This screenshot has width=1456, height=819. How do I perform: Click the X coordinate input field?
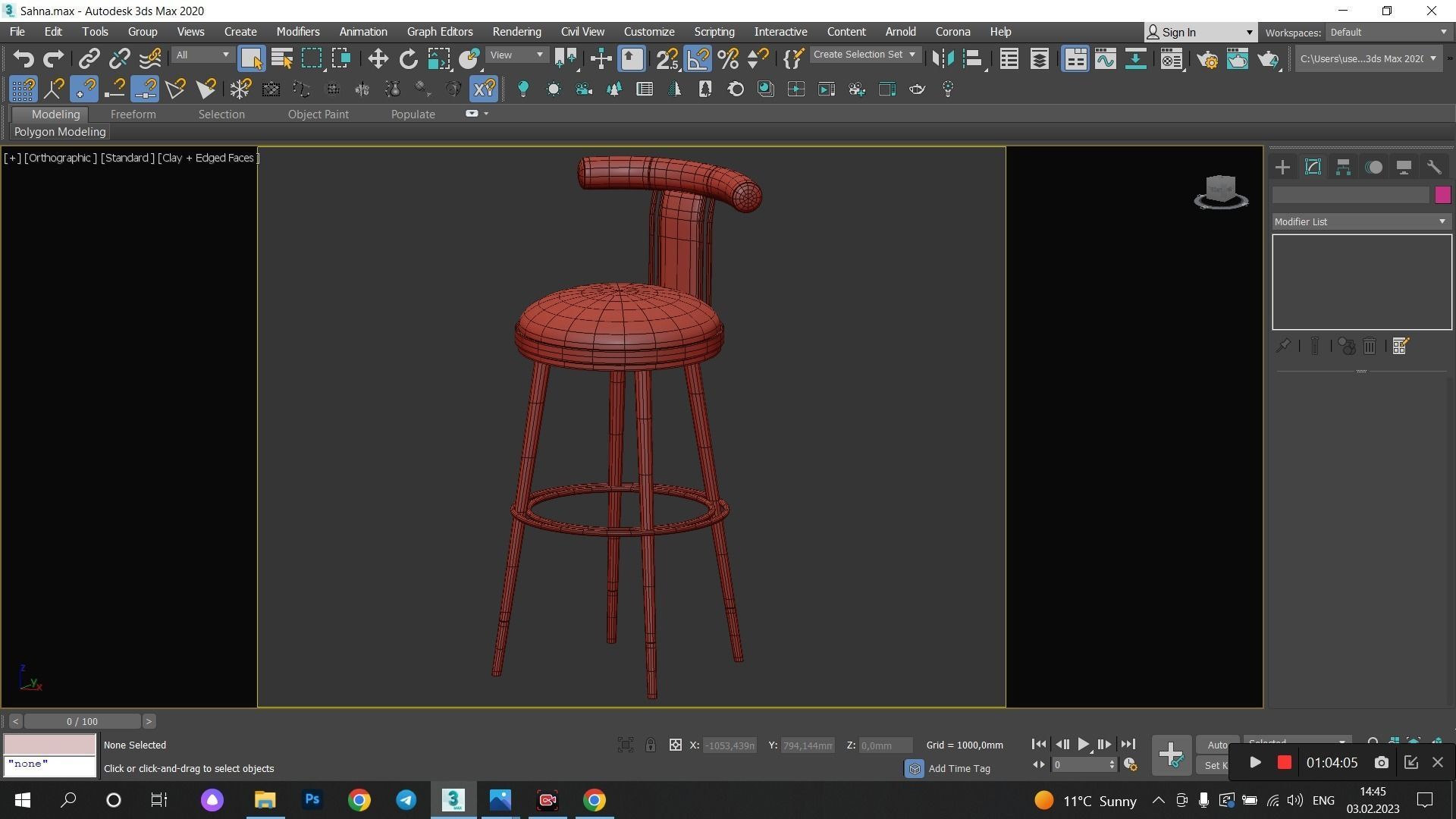click(x=730, y=745)
